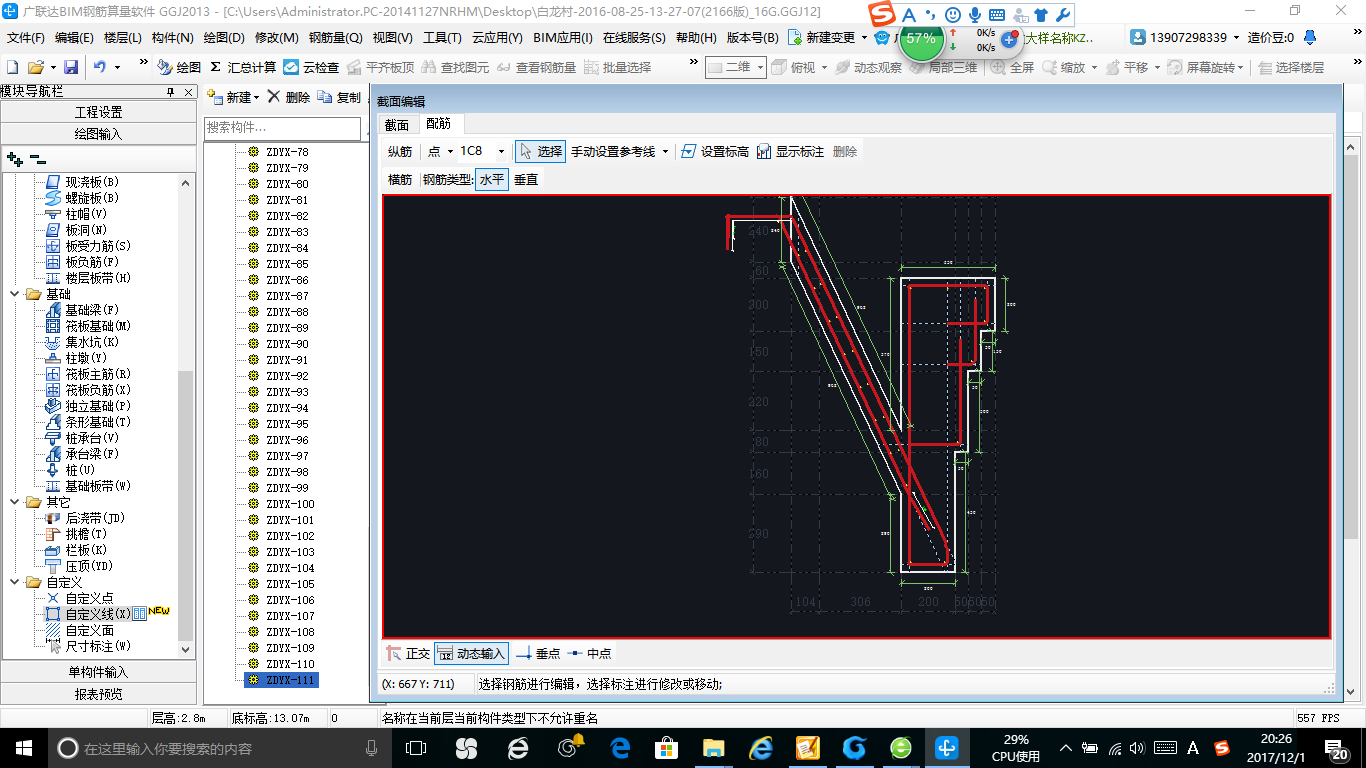Switch to the 截面 tab
This screenshot has height=768, width=1366.
[x=397, y=124]
